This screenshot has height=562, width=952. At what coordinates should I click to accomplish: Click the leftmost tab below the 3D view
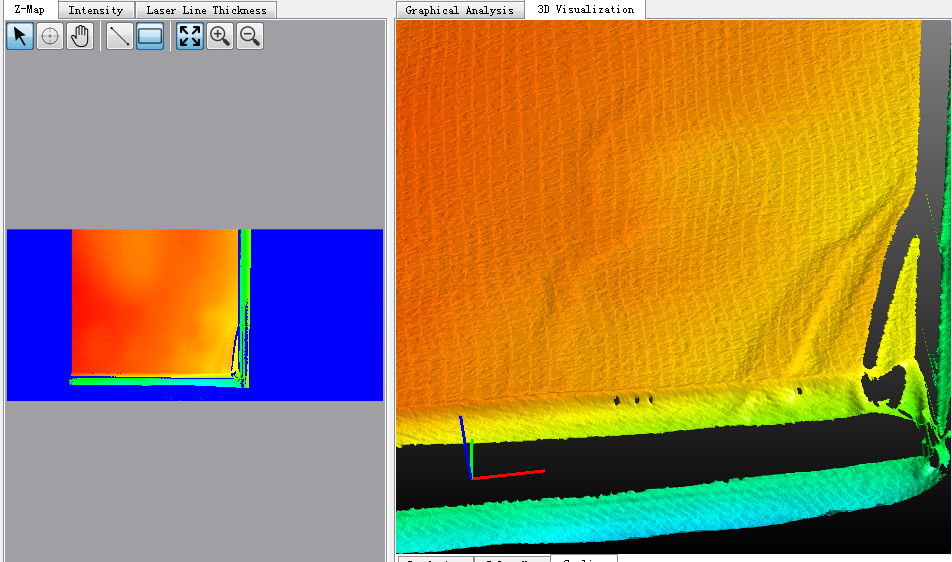pyautogui.click(x=434, y=559)
